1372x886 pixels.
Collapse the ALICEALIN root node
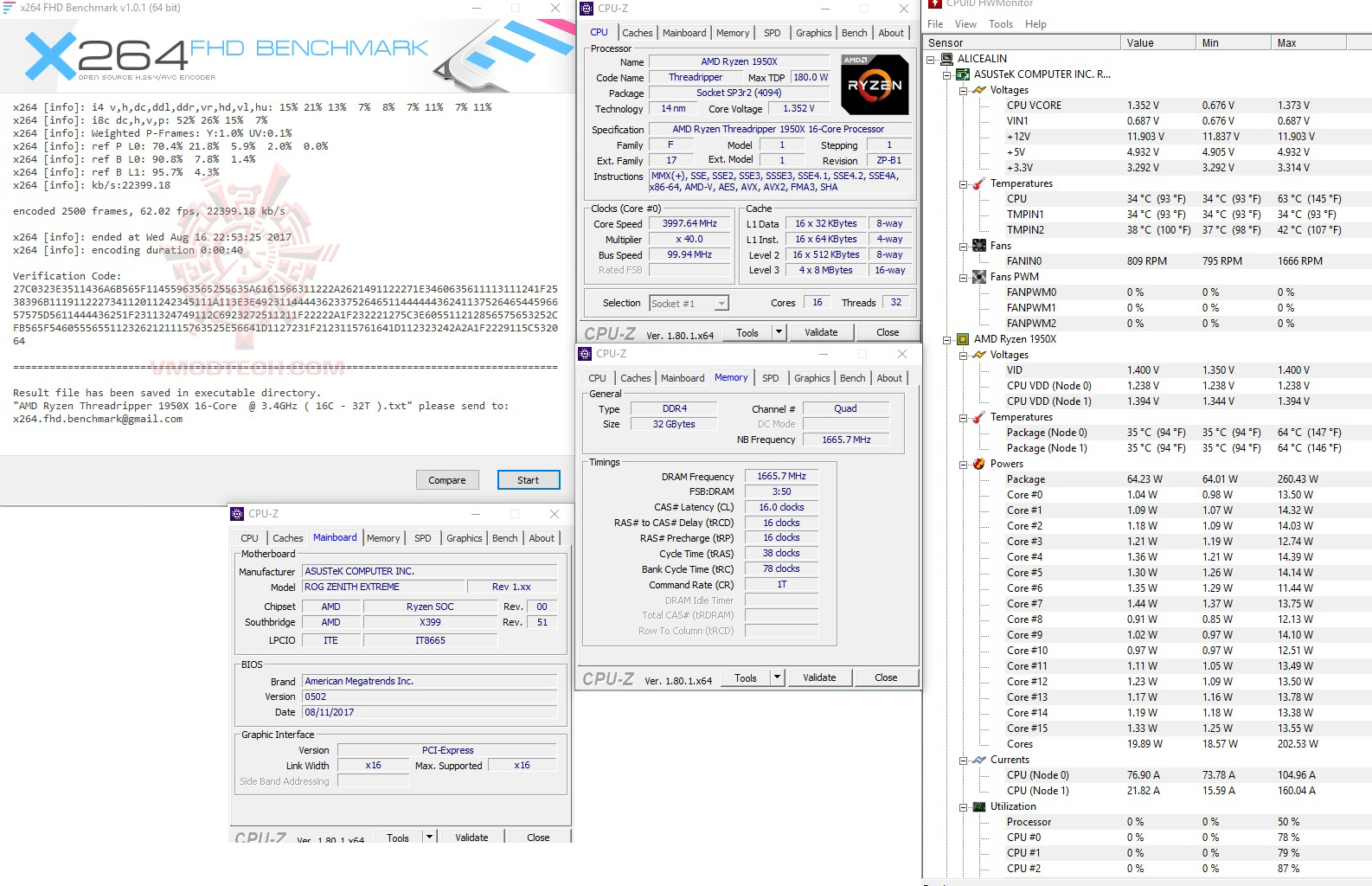coord(931,60)
